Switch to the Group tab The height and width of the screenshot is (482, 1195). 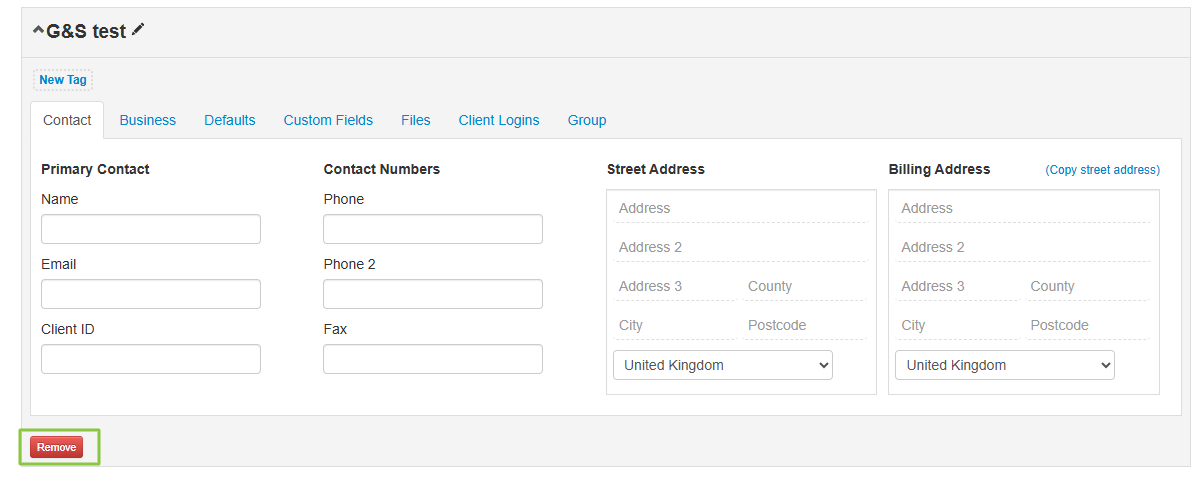coord(587,120)
